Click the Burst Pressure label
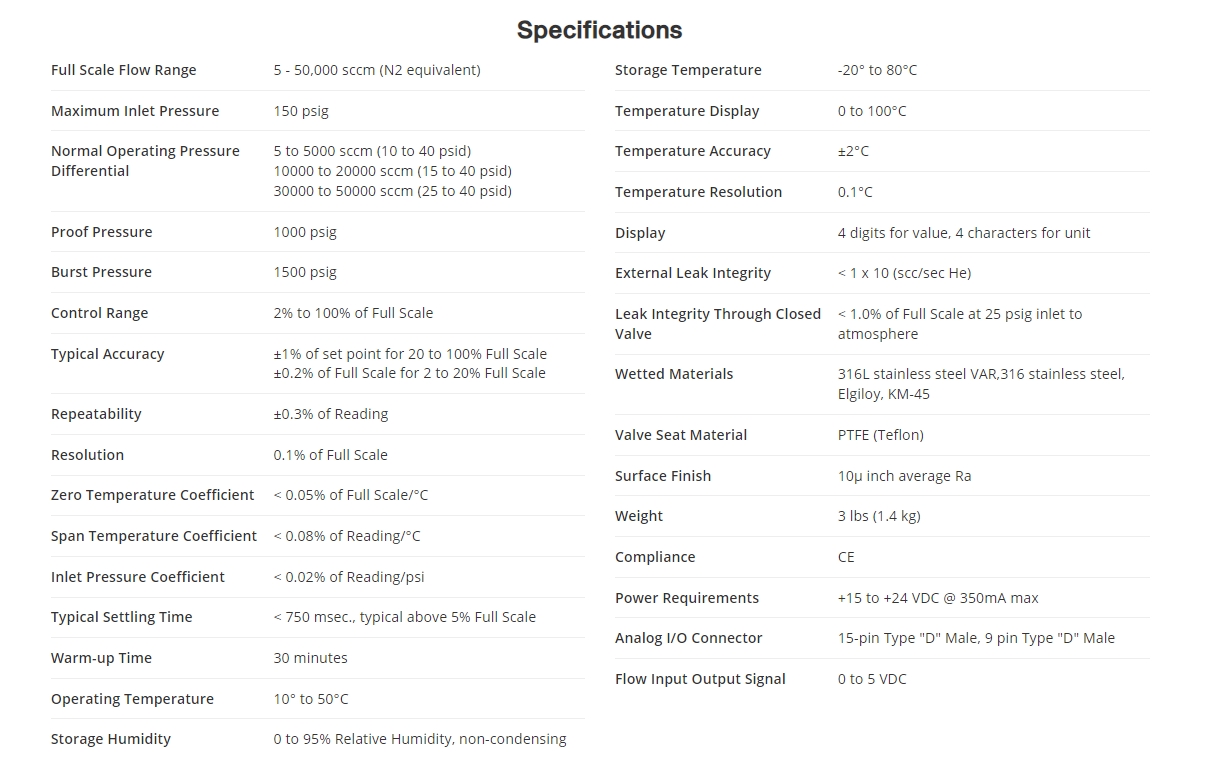The width and height of the screenshot is (1213, 775). click(101, 272)
